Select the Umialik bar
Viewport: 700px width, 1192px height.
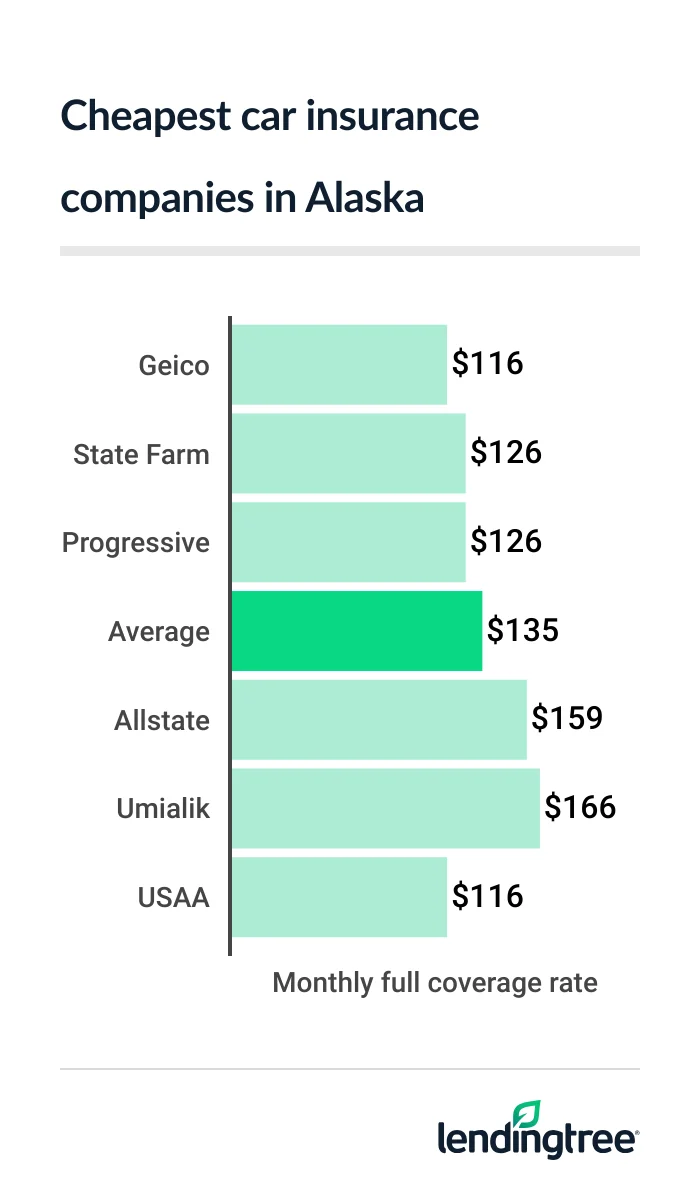[x=386, y=808]
